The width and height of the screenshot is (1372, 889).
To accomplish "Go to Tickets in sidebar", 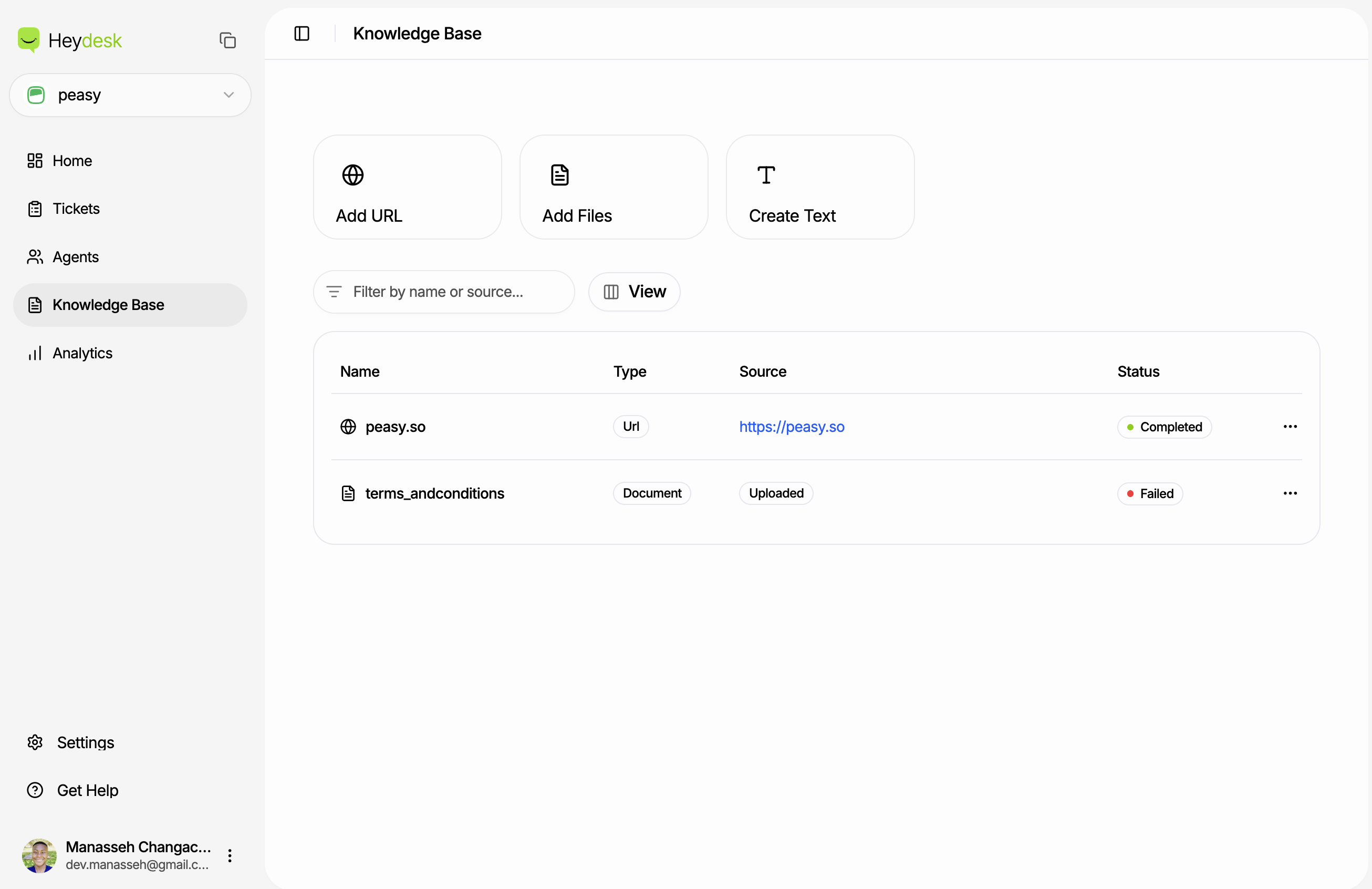I will (76, 209).
